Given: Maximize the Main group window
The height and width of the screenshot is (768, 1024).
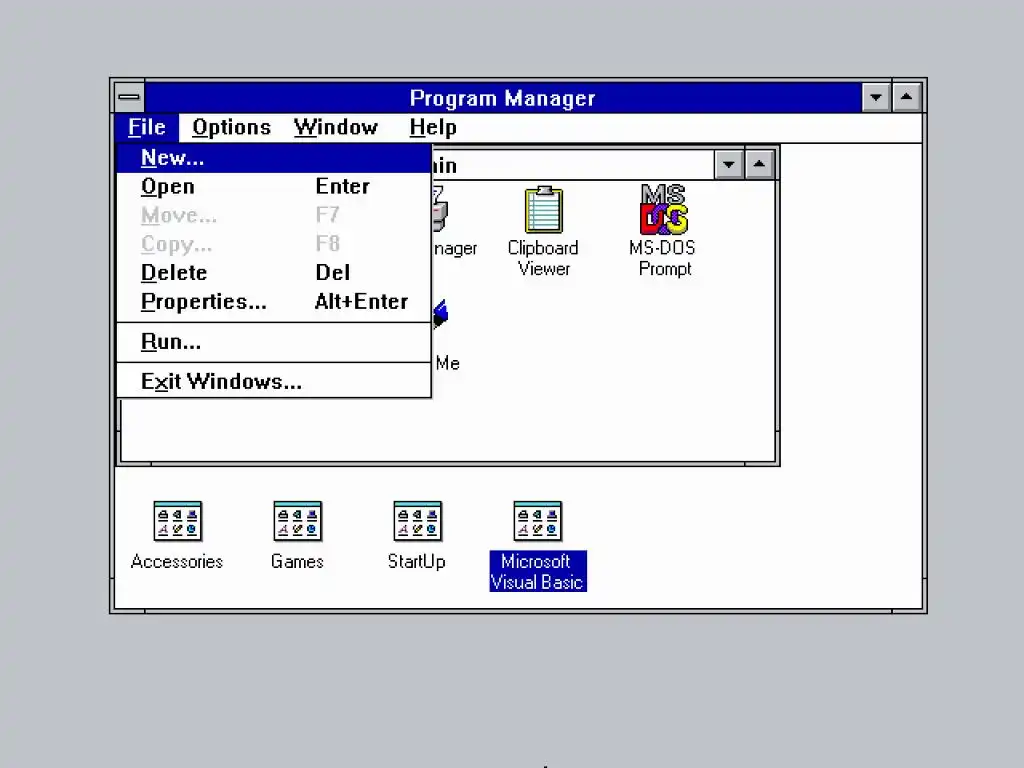Looking at the screenshot, I should point(759,165).
